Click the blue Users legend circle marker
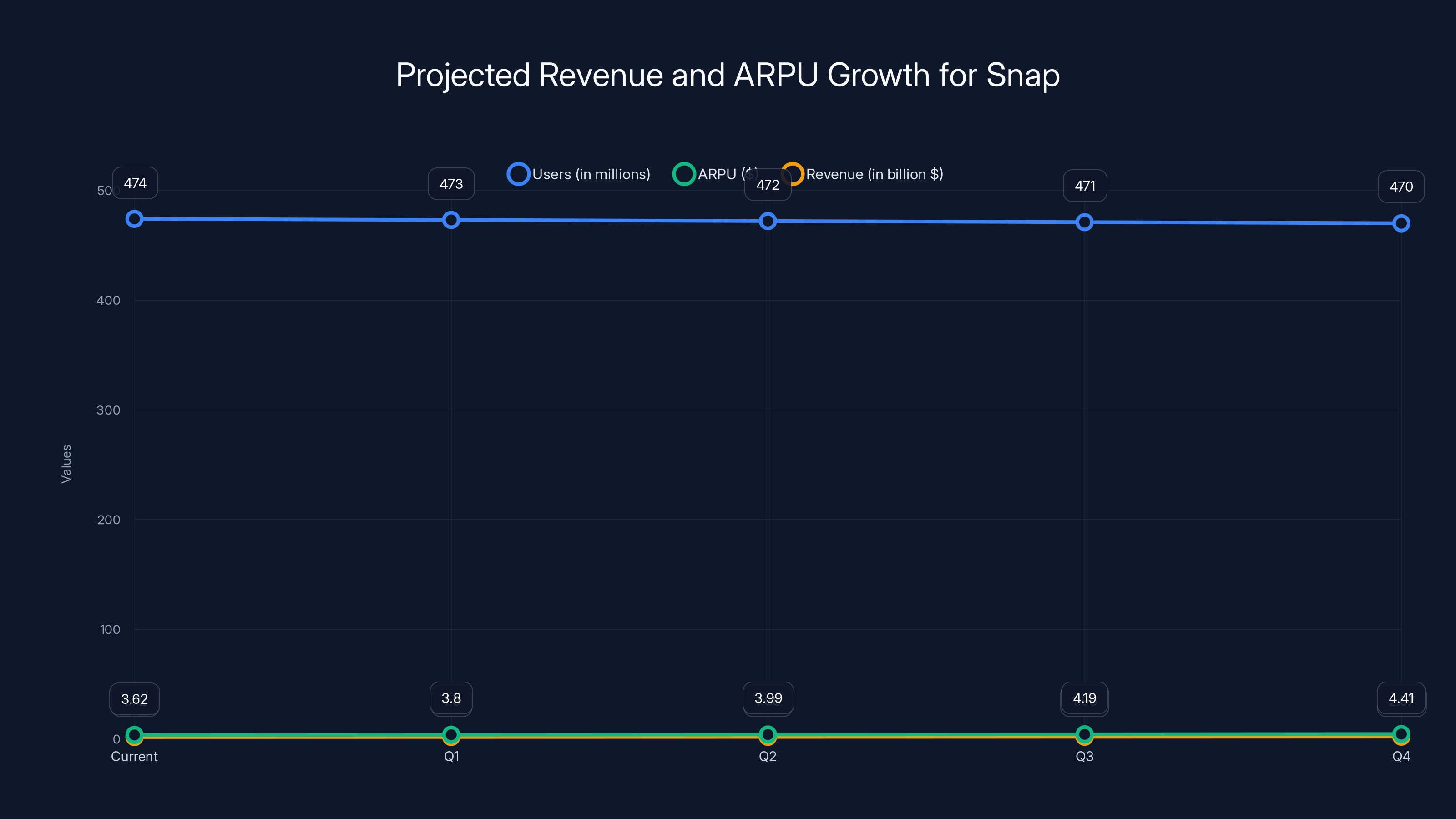Viewport: 1456px width, 819px height. (518, 174)
